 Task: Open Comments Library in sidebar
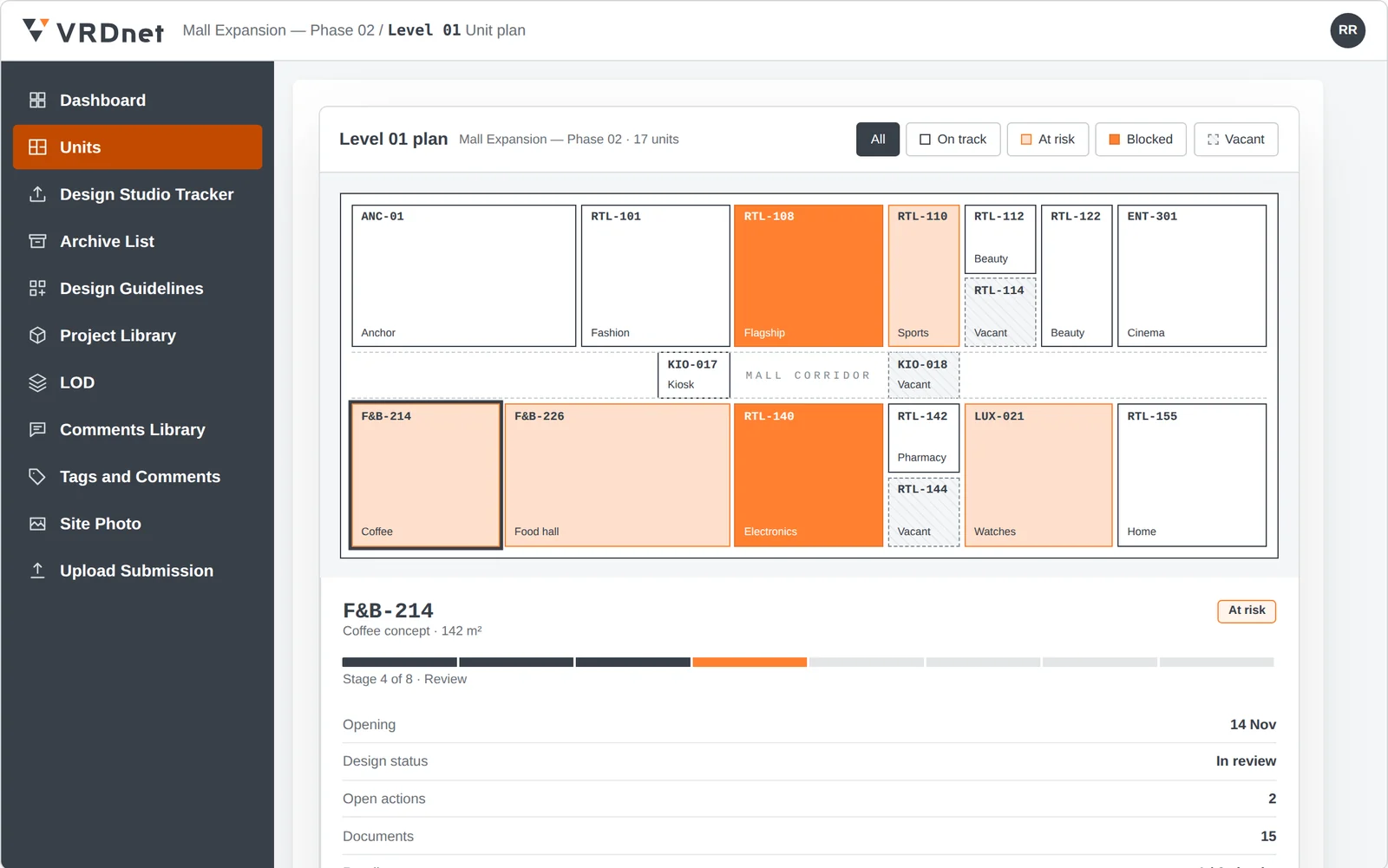[137, 429]
